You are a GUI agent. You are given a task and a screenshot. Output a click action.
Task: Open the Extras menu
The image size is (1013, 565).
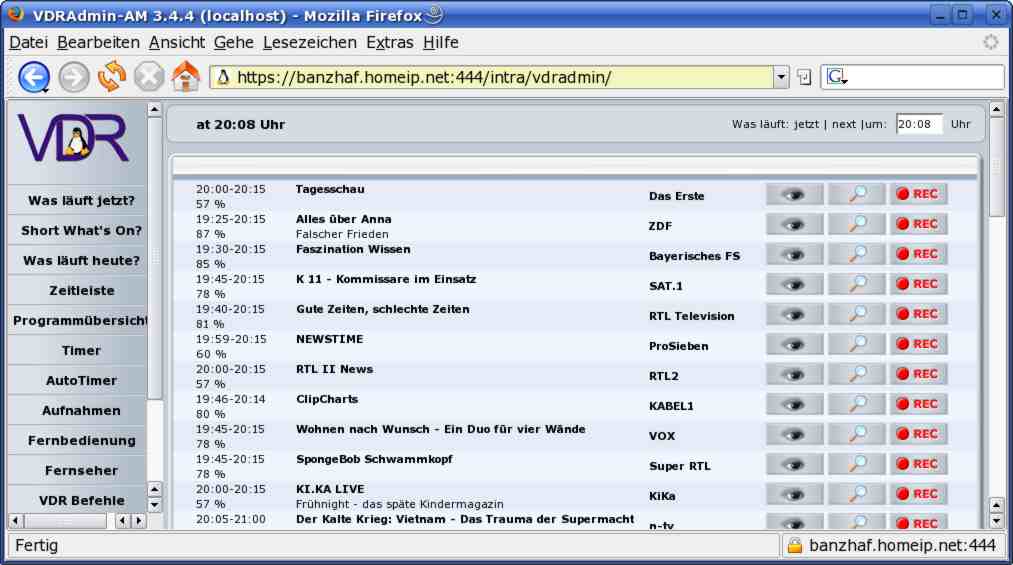[390, 43]
